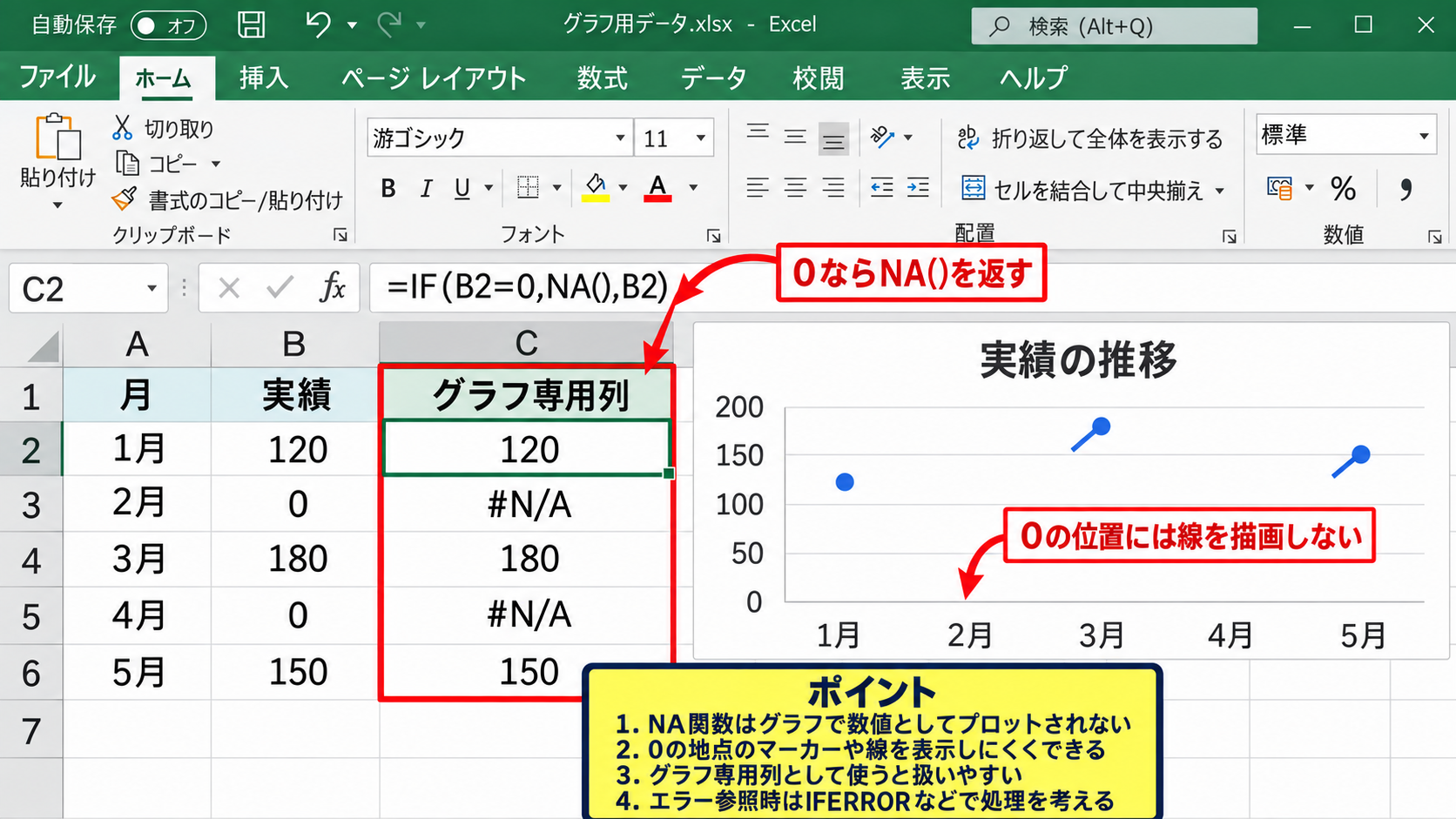1456x819 pixels.
Task: Click the Redo arrow icon
Action: pyautogui.click(x=388, y=24)
